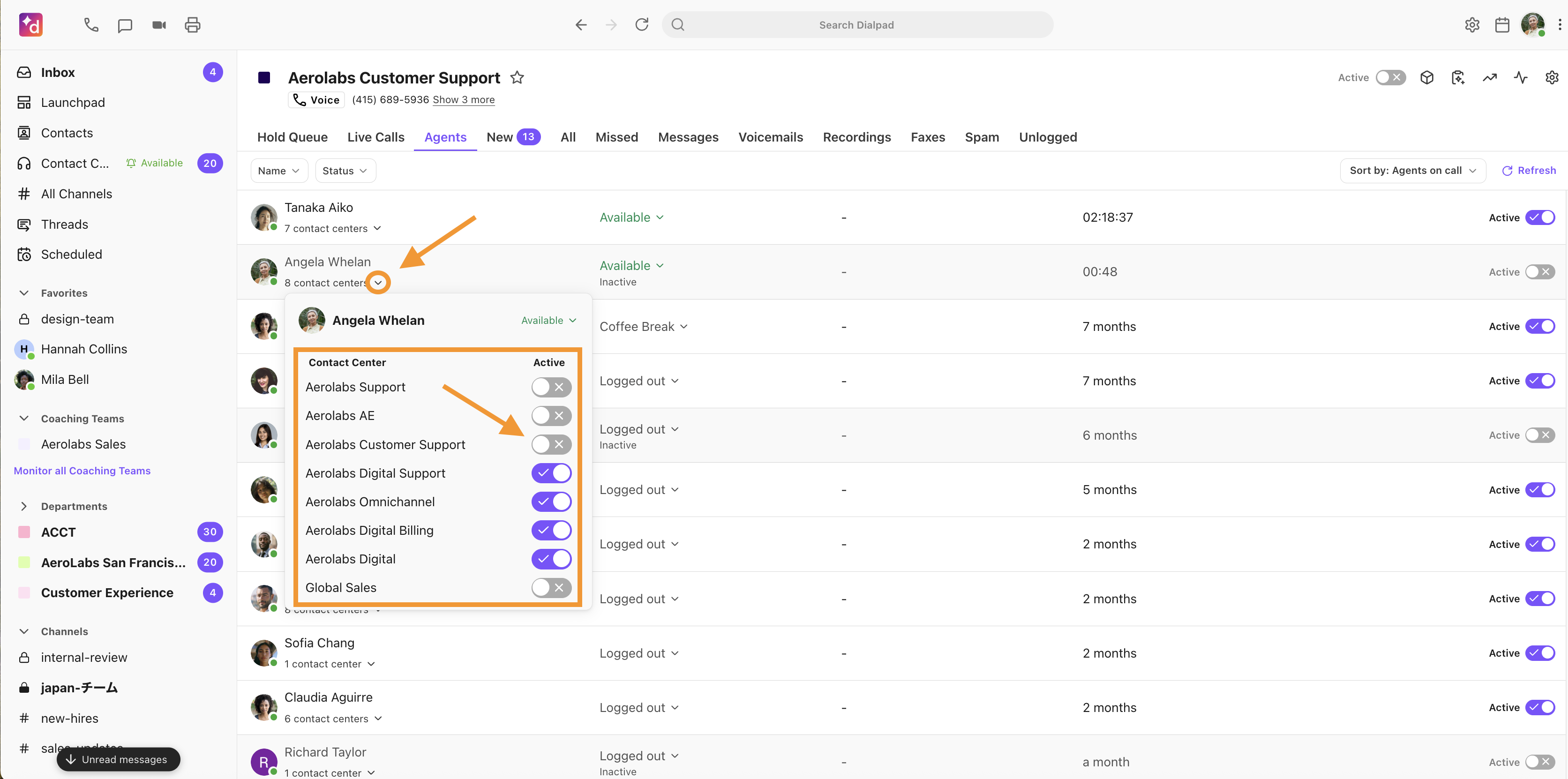Viewport: 1568px width, 779px height.
Task: Open Available status dropdown in Angela Whelan popup
Action: (x=548, y=320)
